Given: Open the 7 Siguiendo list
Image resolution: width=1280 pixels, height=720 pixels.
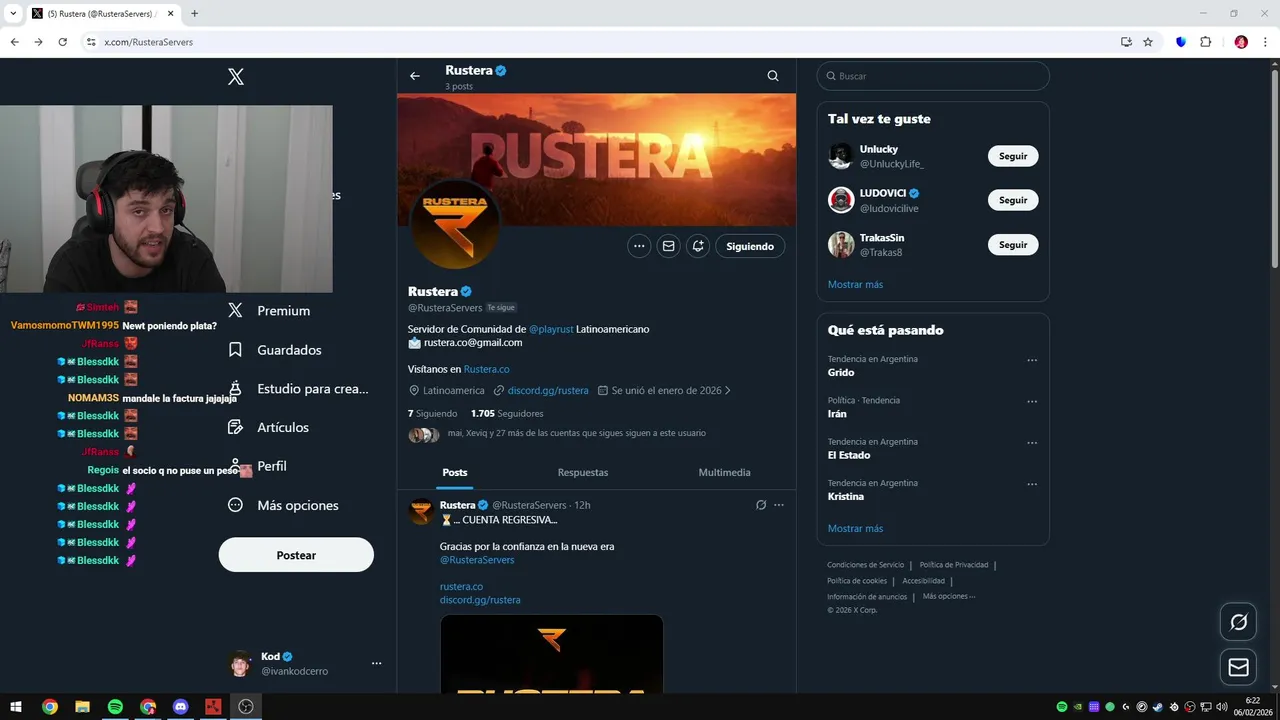Looking at the screenshot, I should tap(433, 413).
